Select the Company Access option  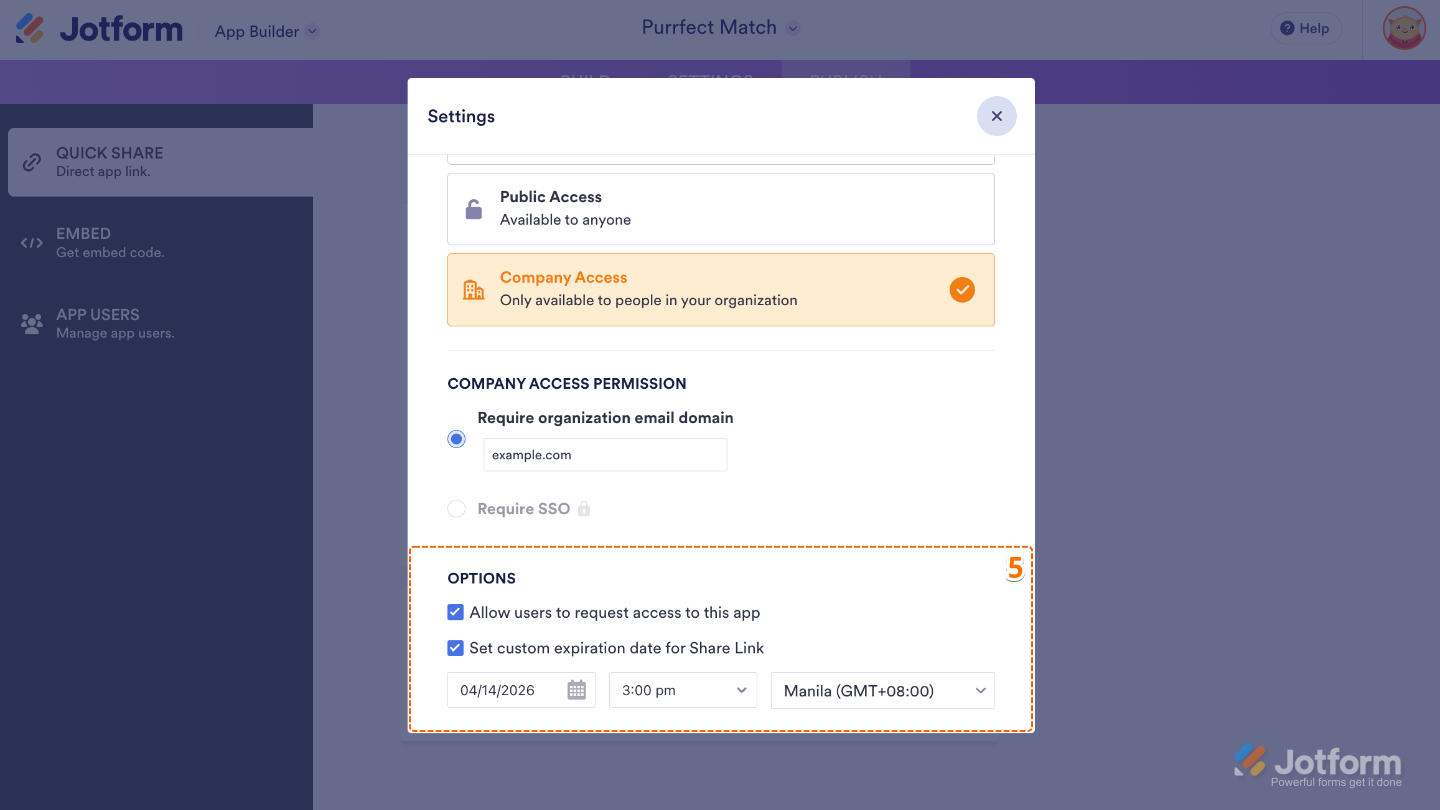coord(720,289)
